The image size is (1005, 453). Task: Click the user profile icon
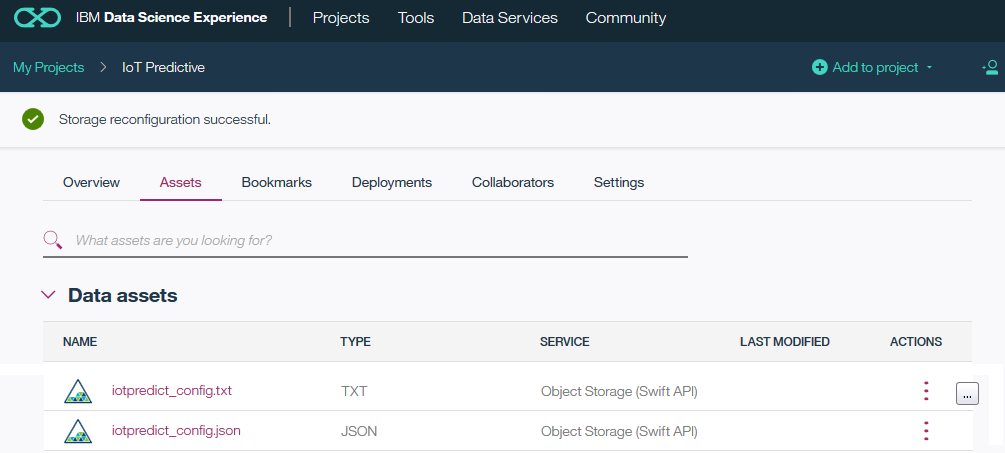click(991, 67)
